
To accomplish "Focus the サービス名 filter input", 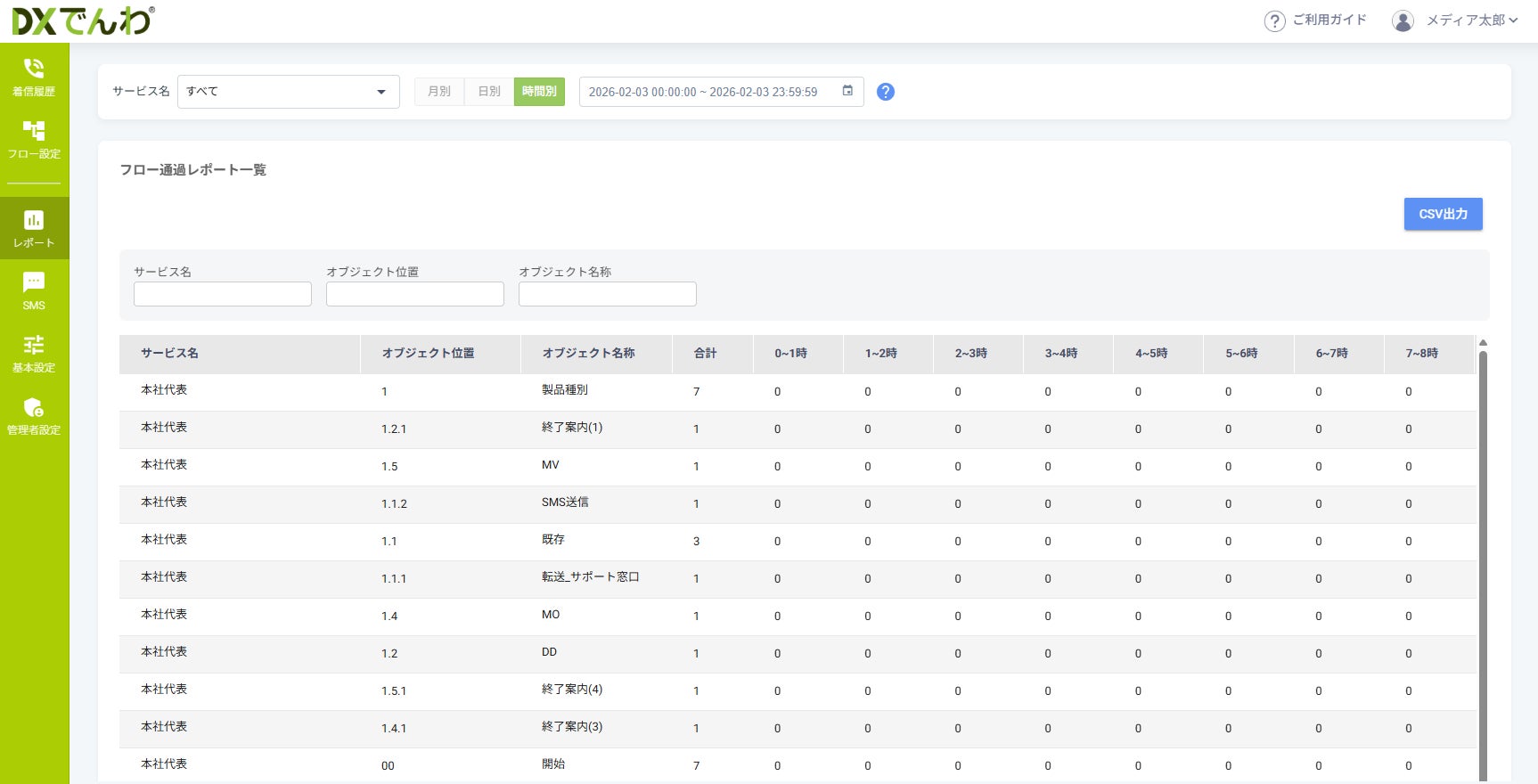I will coord(223,294).
